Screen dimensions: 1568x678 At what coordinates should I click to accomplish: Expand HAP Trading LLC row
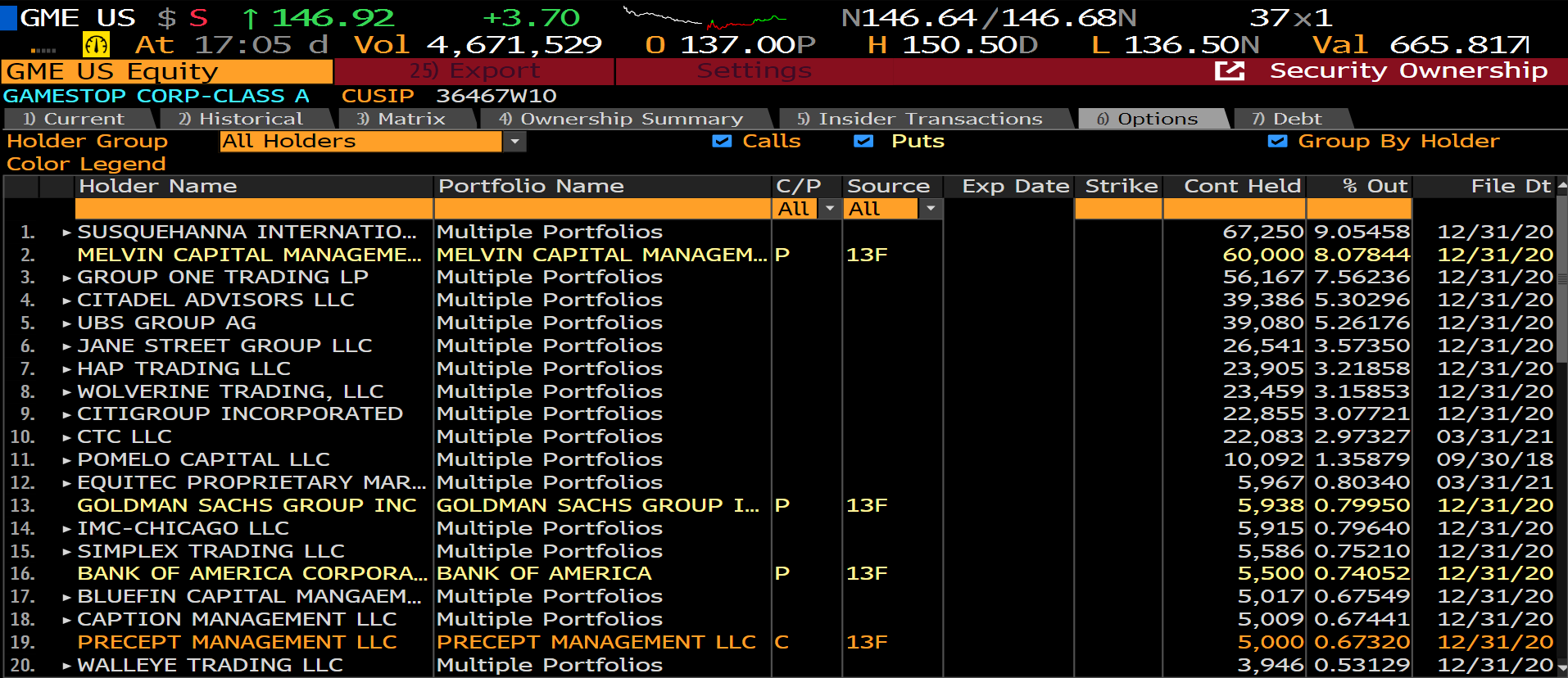click(x=67, y=369)
